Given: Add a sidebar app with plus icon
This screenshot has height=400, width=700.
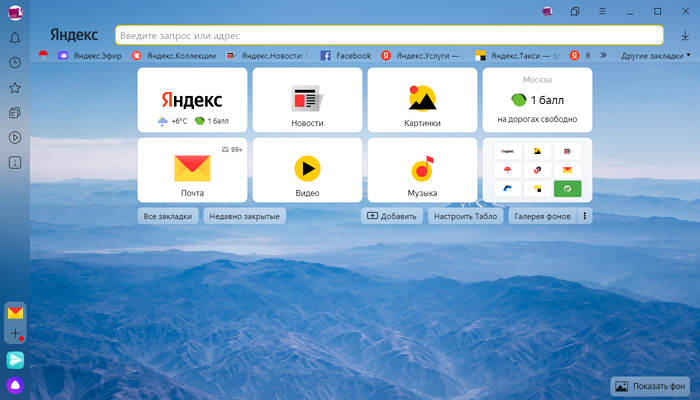Looking at the screenshot, I should [15, 333].
